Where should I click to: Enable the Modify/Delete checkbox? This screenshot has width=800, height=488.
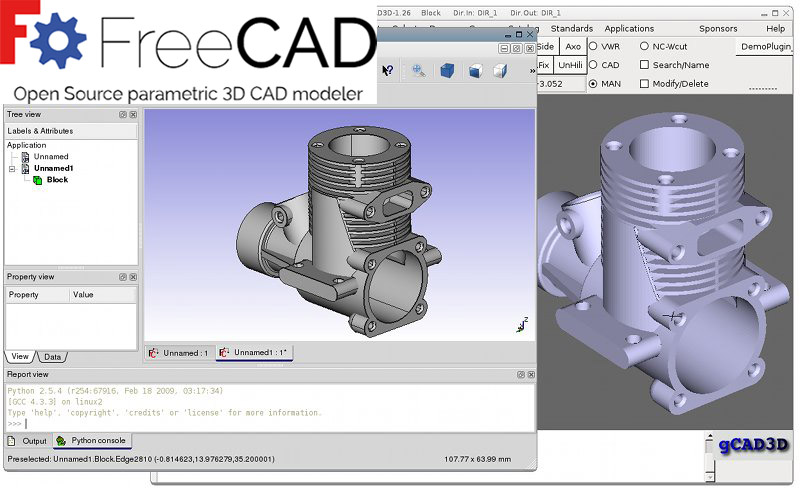(x=644, y=84)
